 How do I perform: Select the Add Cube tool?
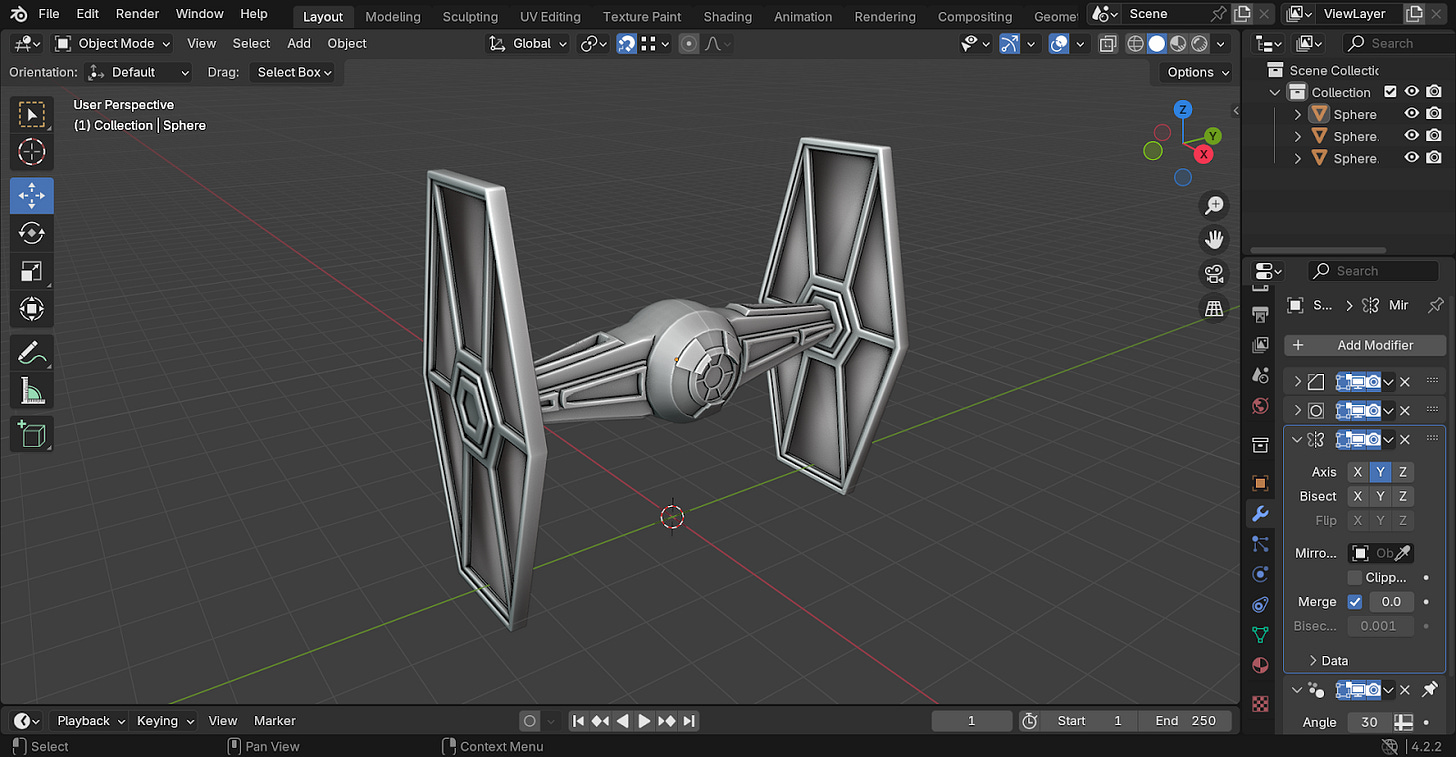point(32,434)
